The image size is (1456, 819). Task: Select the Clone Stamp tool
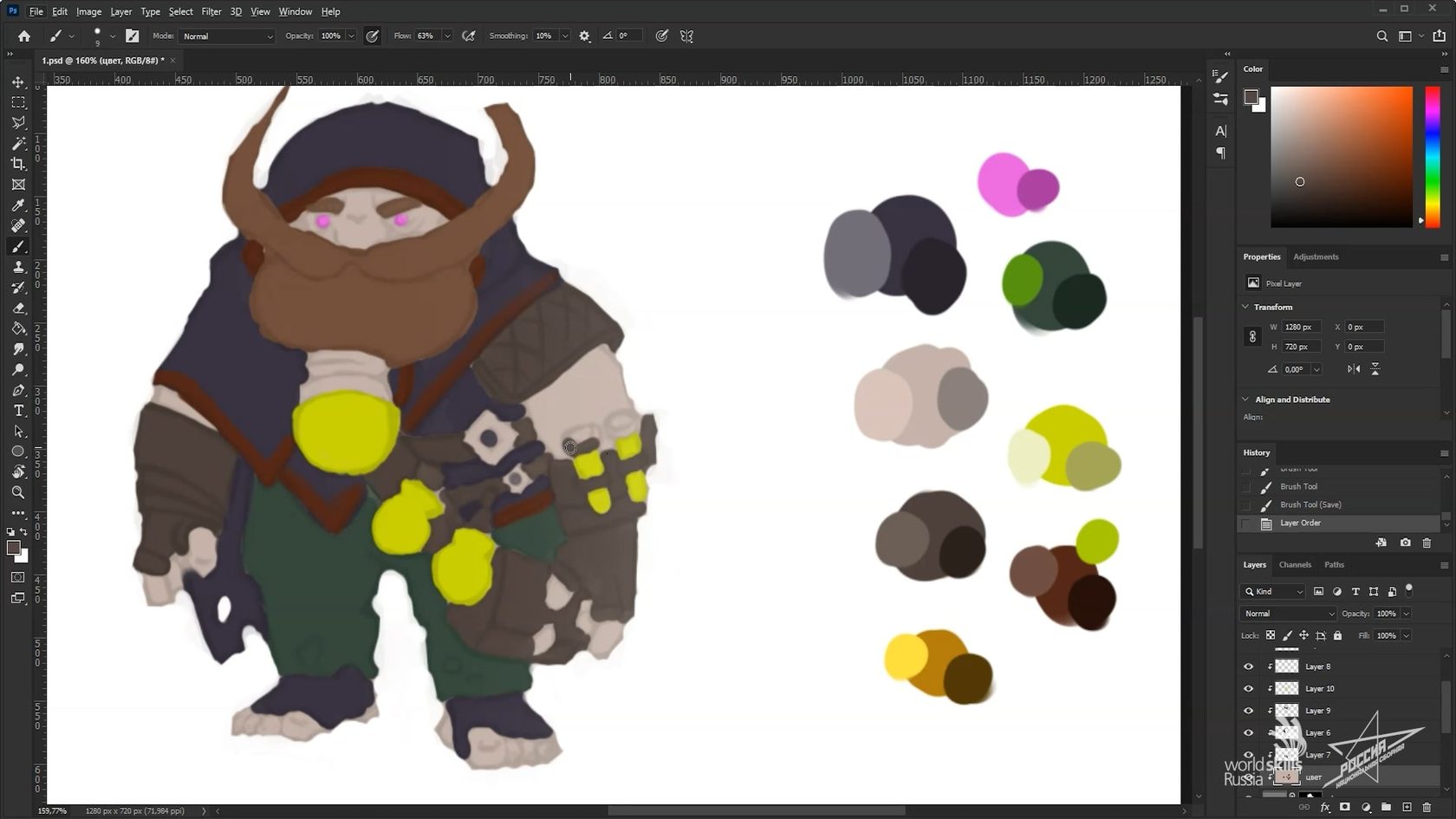pos(18,267)
